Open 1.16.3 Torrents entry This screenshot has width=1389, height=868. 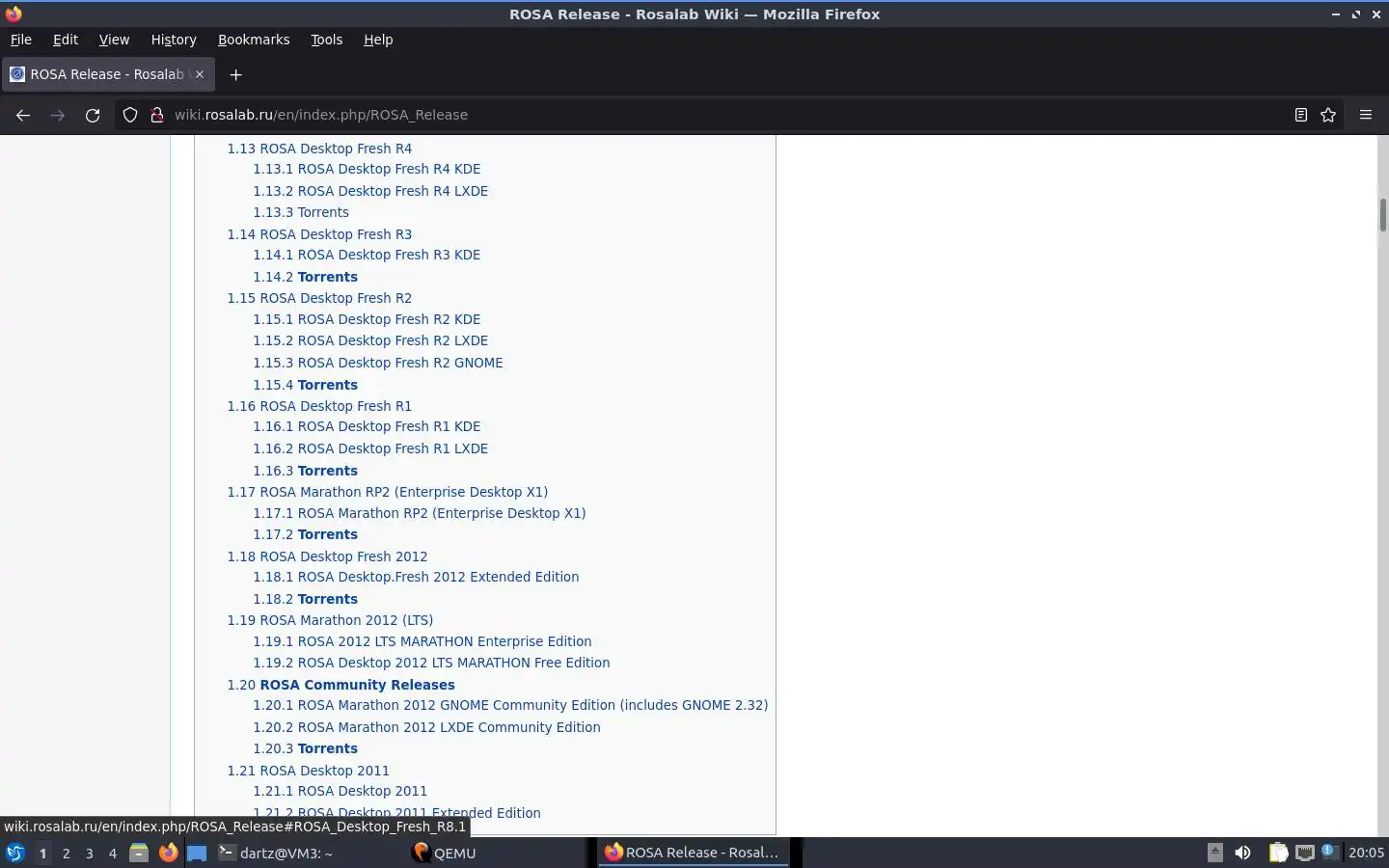coord(305,471)
